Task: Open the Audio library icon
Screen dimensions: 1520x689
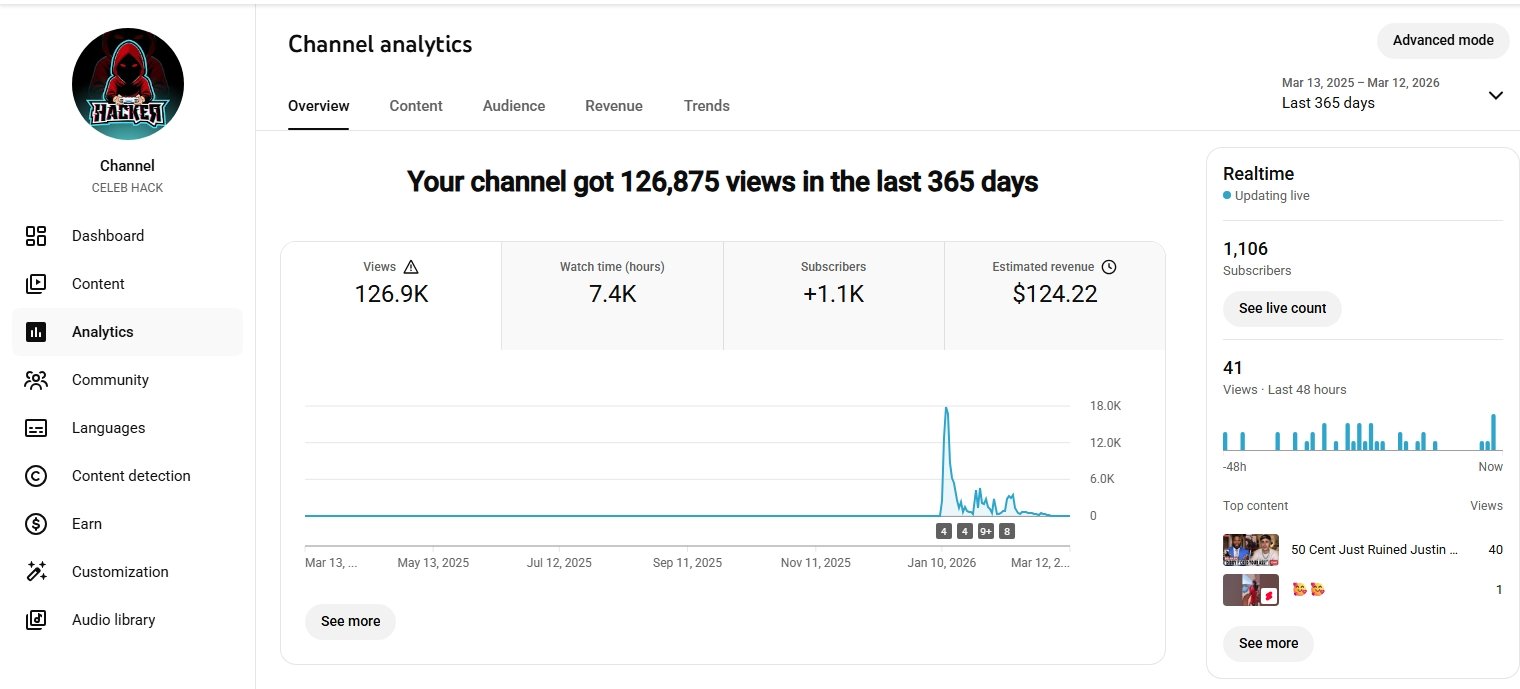Action: tap(36, 620)
